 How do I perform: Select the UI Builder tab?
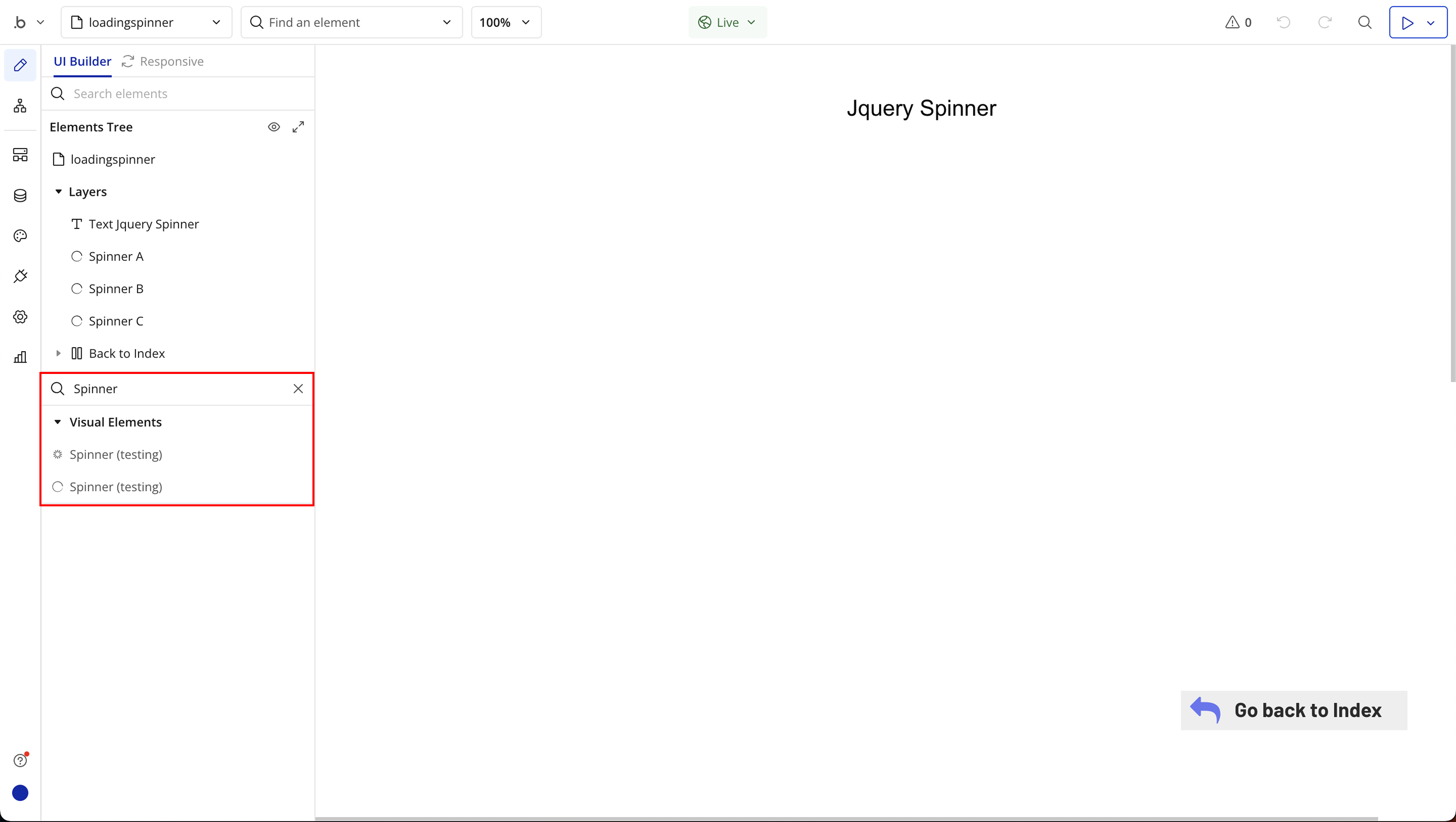coord(83,61)
